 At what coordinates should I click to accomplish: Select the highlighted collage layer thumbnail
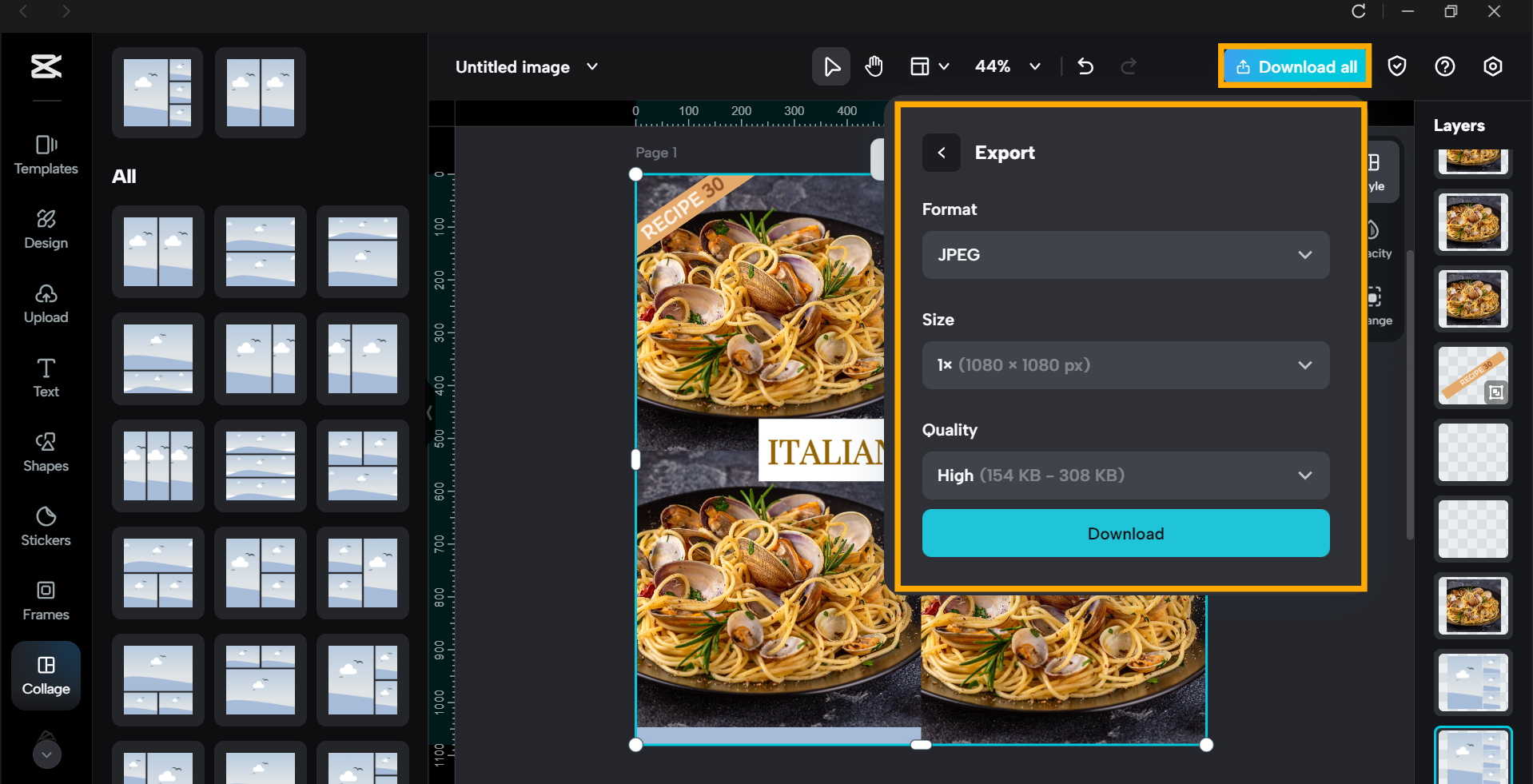[1473, 756]
